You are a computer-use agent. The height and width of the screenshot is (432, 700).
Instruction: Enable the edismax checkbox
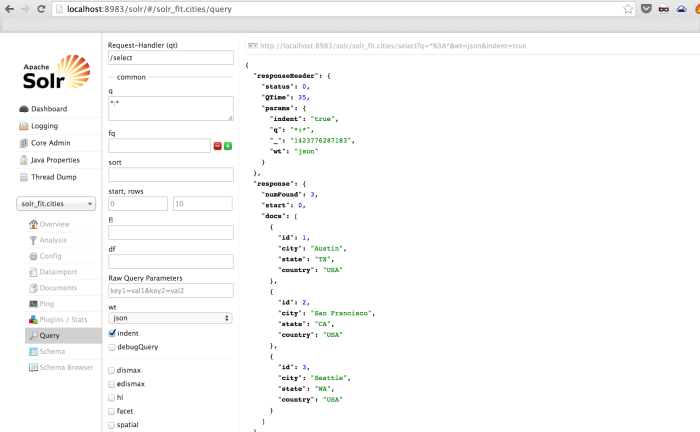(x=112, y=384)
